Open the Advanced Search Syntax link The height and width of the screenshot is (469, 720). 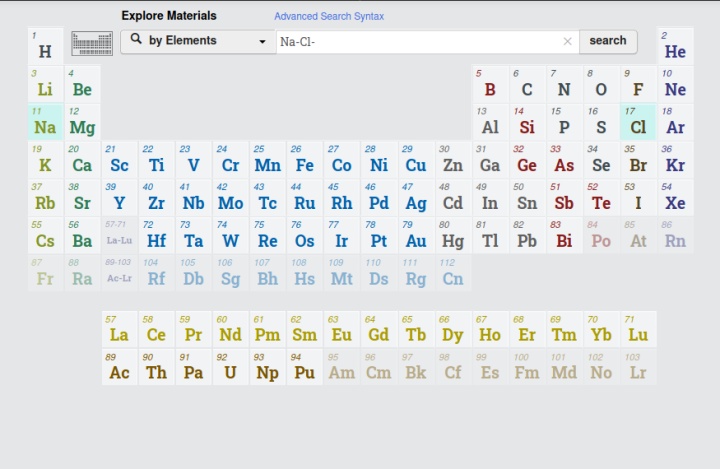tap(329, 16)
